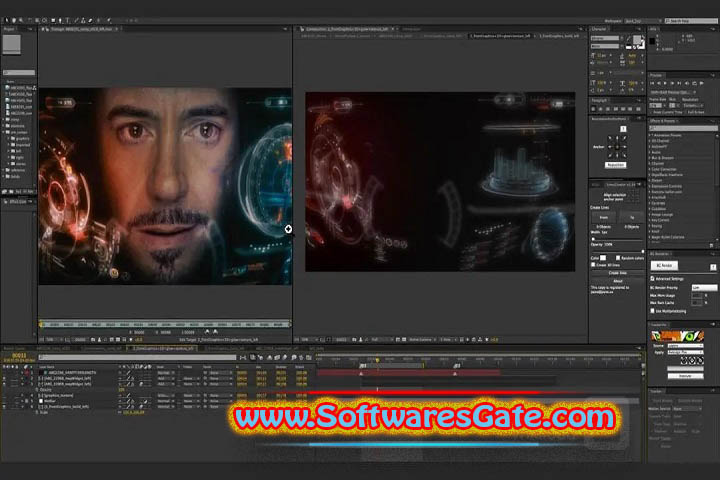Expand layer 1 properties in timeline
This screenshot has width=720, height=480.
[22, 372]
